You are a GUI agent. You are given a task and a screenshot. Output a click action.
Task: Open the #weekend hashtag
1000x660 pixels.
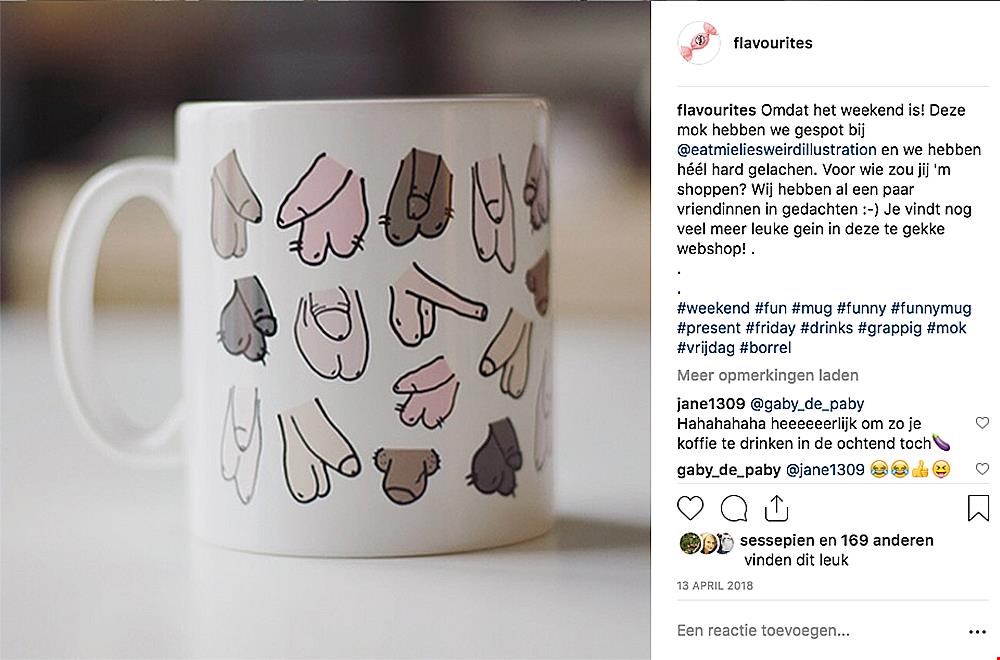point(713,308)
